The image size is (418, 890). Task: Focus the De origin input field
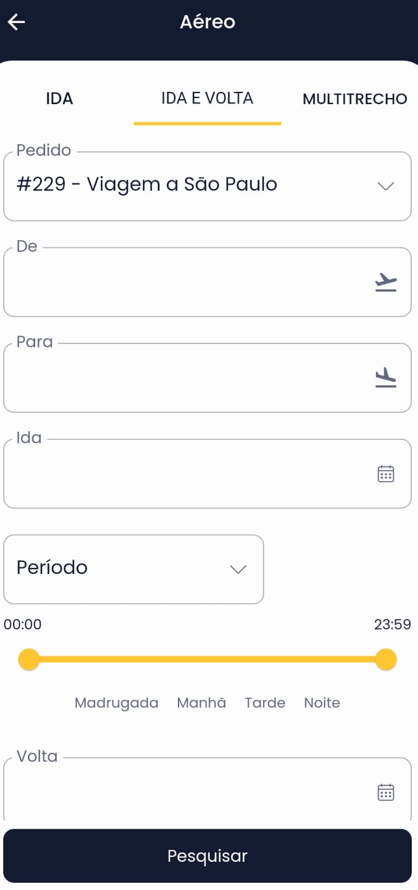coord(207,282)
